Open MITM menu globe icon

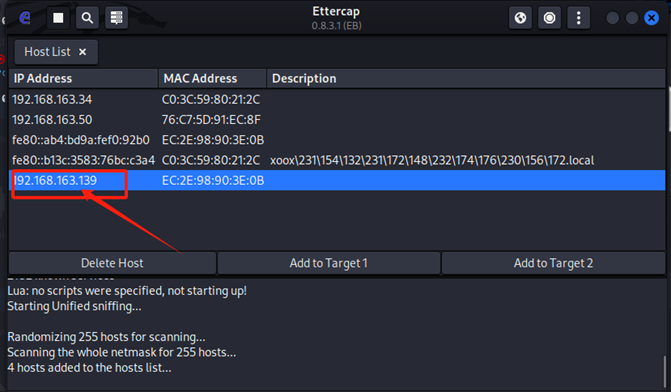(520, 18)
